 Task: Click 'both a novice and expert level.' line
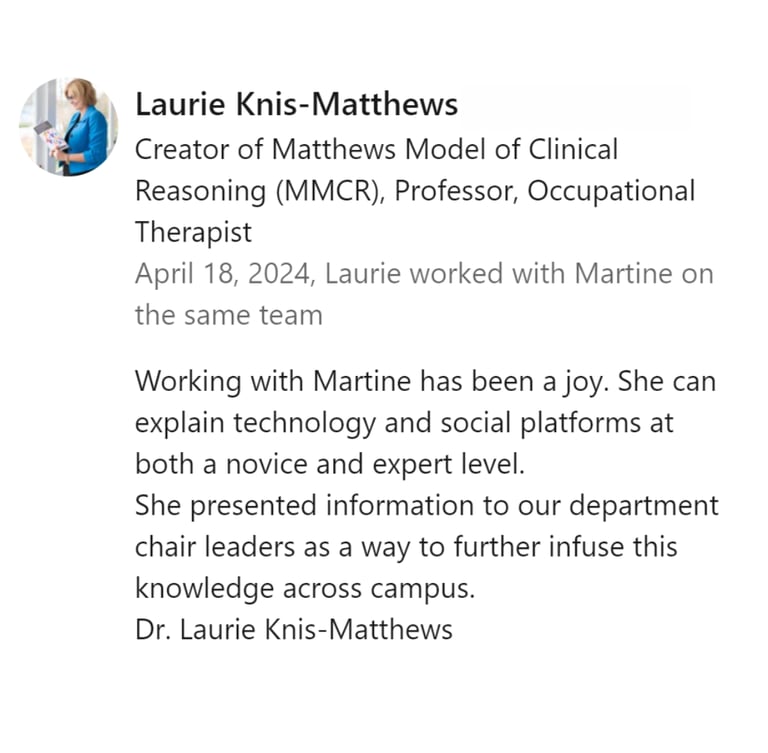pyautogui.click(x=330, y=464)
